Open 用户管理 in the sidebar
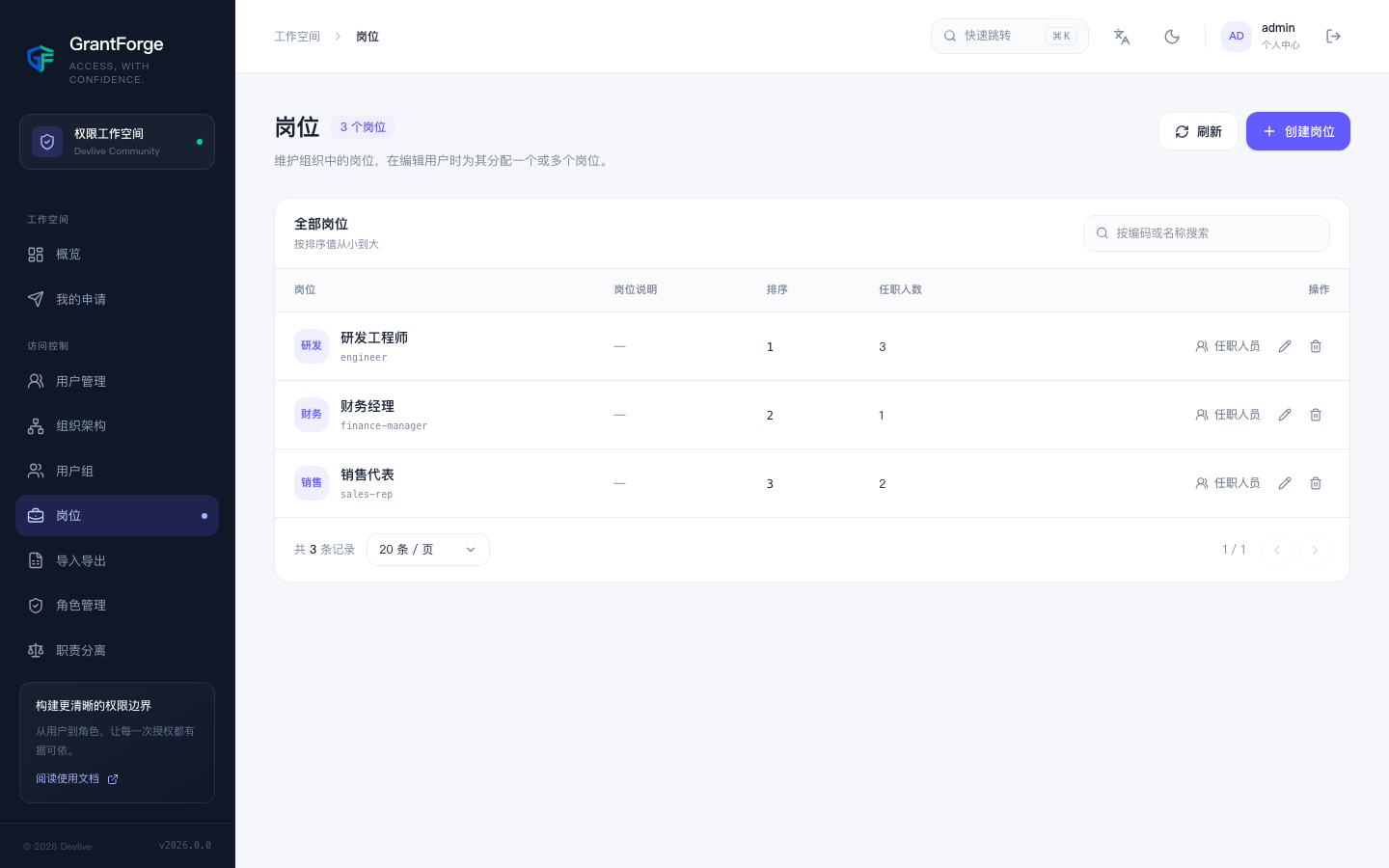1389x868 pixels. click(117, 381)
